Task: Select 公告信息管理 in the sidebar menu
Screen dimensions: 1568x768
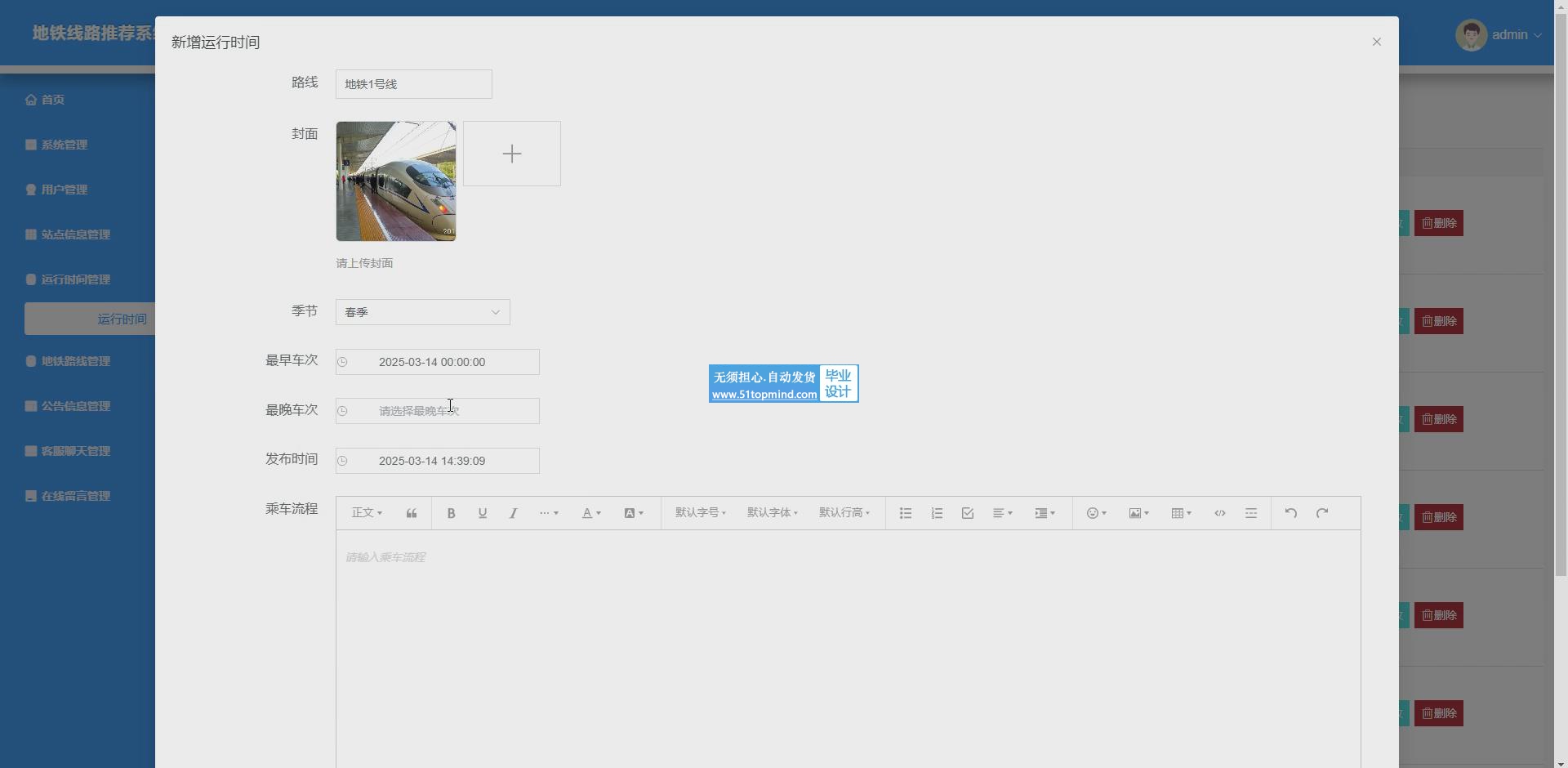Action: coord(75,406)
